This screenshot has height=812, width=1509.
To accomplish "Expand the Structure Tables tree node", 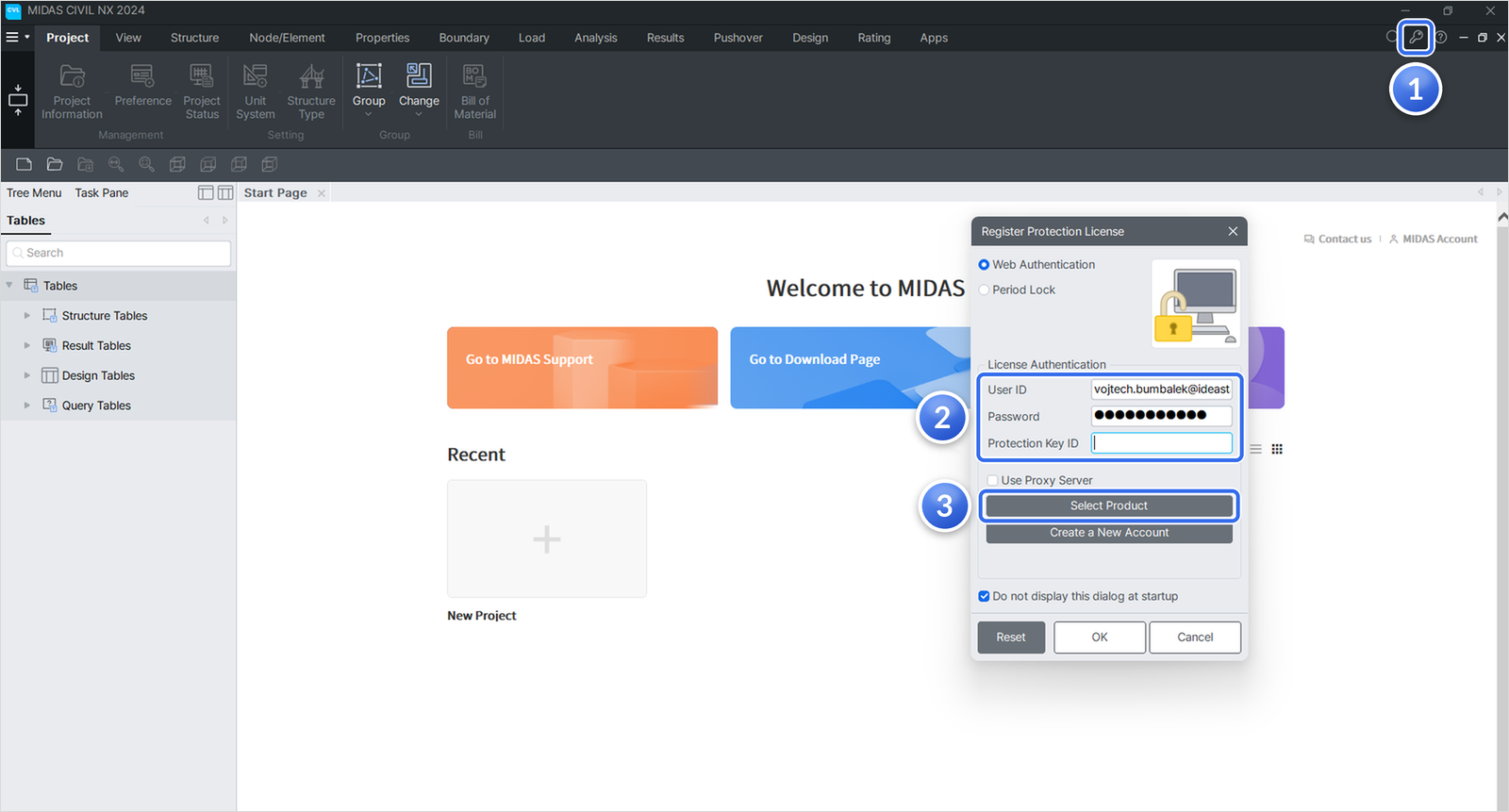I will pyautogui.click(x=27, y=316).
